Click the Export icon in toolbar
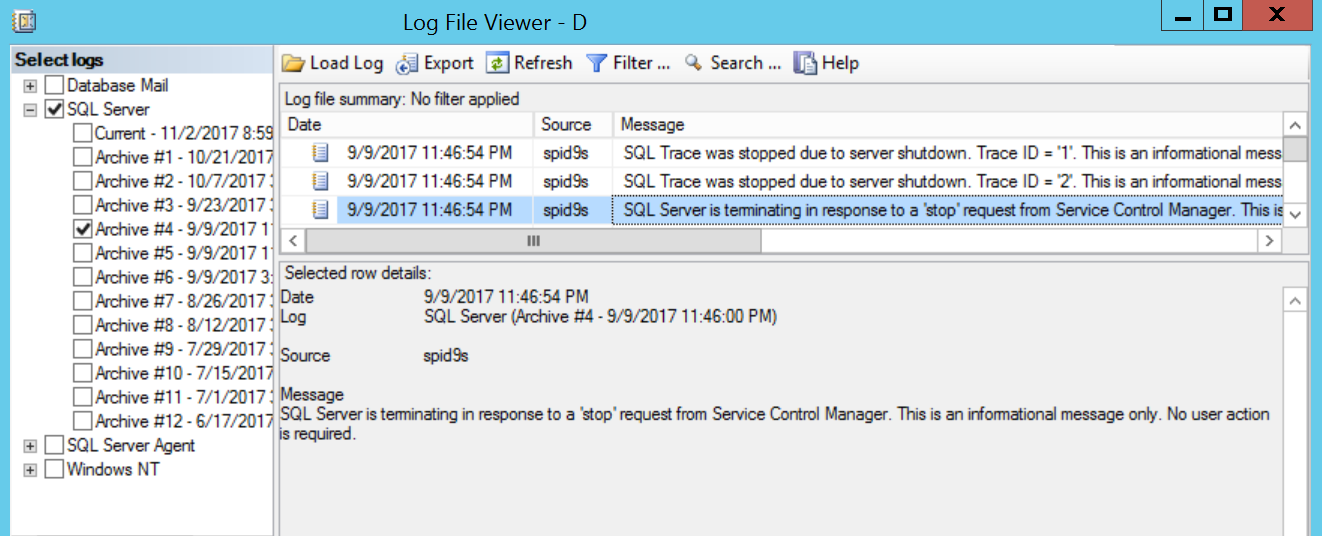The image size is (1322, 536). pos(407,63)
